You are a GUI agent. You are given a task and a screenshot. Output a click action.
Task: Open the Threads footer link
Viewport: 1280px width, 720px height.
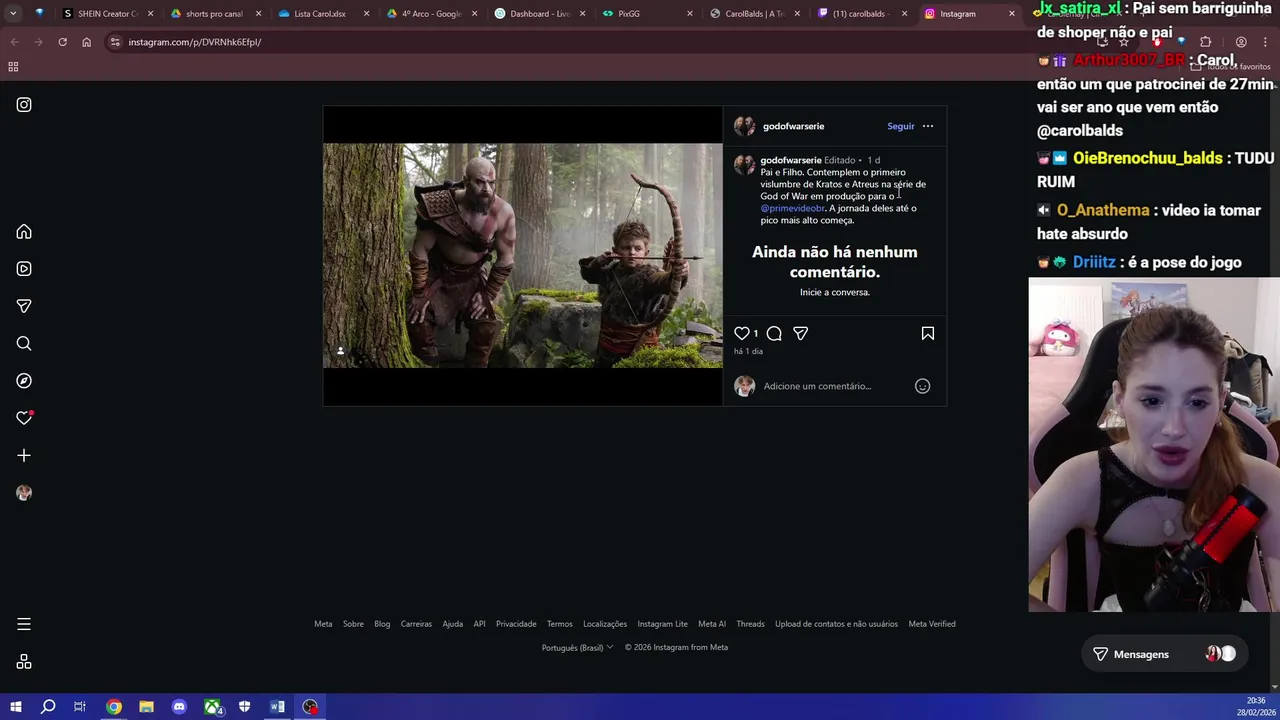click(x=750, y=624)
